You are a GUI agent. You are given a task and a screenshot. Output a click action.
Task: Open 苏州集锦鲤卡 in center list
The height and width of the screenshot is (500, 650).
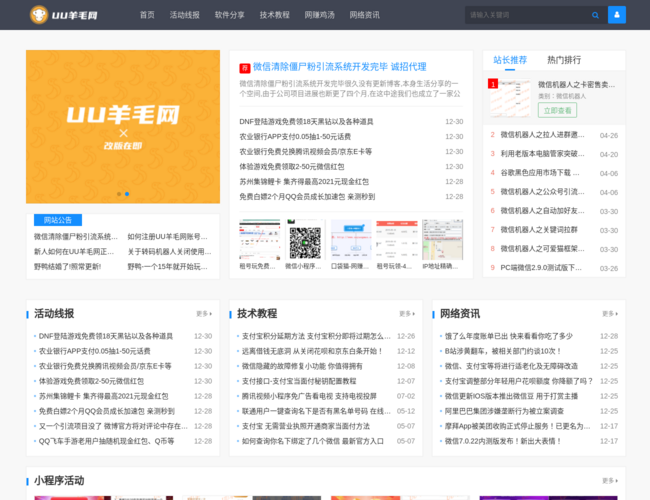pyautogui.click(x=304, y=182)
